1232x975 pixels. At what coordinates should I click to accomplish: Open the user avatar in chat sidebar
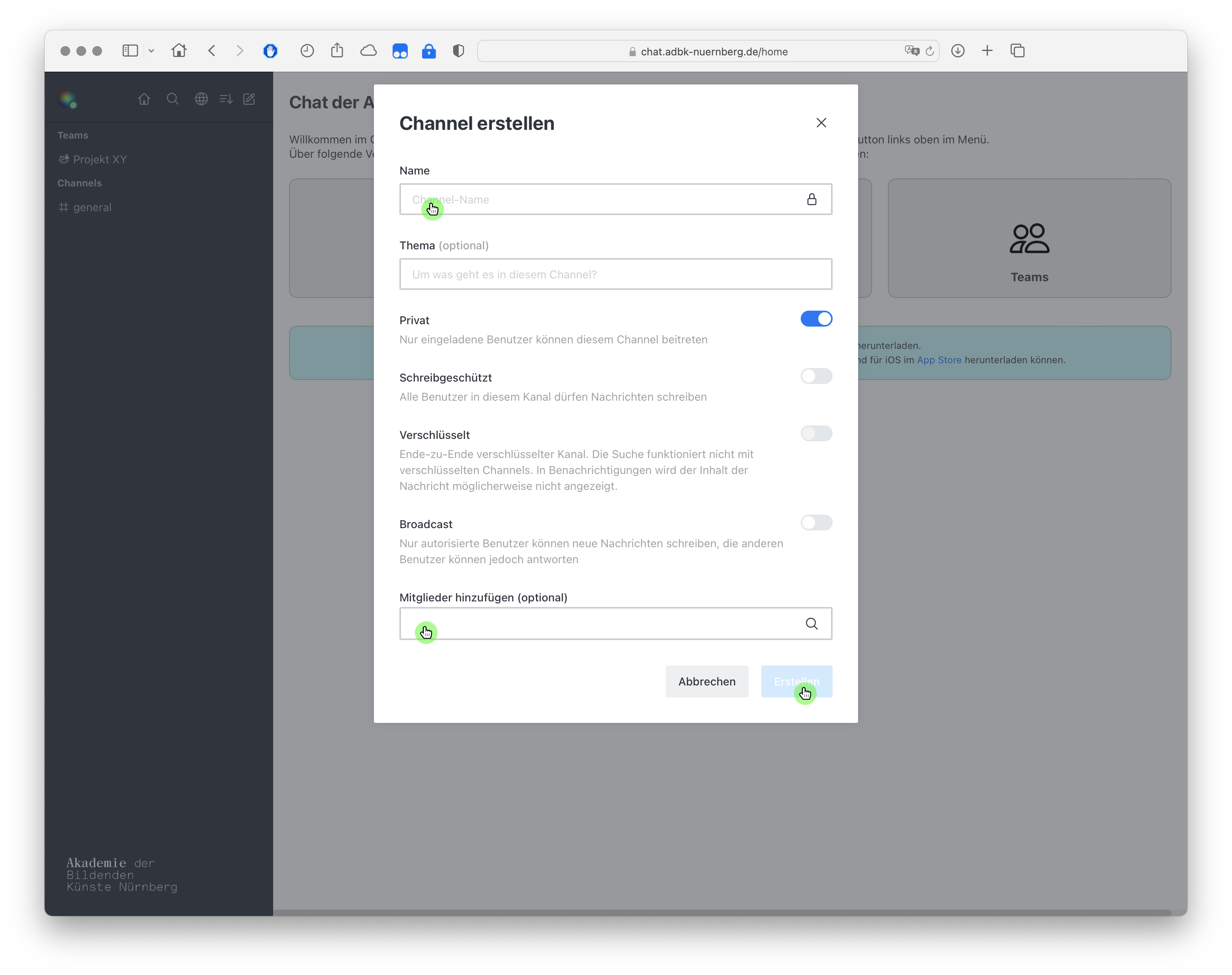tap(68, 99)
